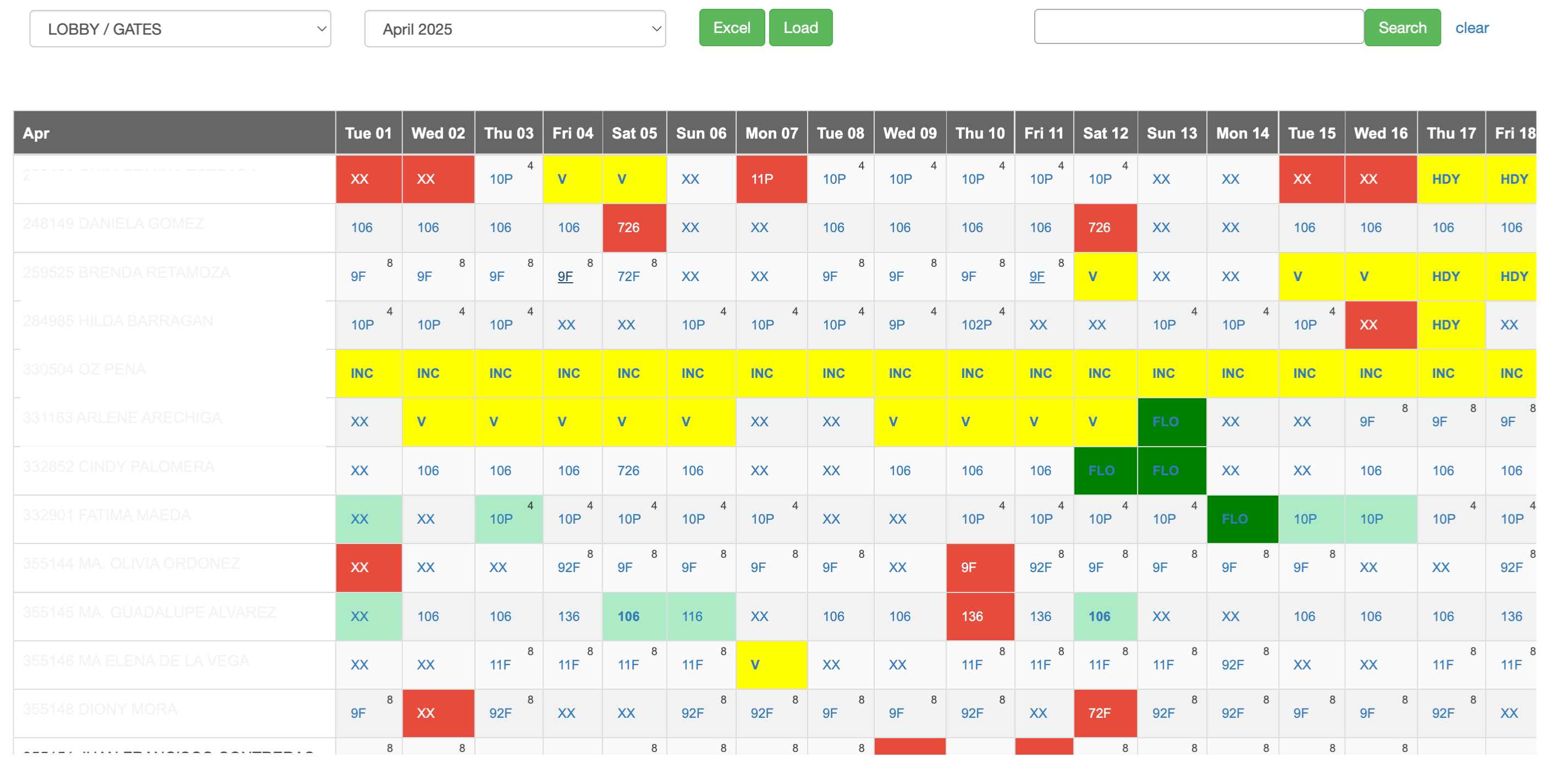The width and height of the screenshot is (1568, 769).
Task: Select the yellow HDY cell on Thu 17, first row
Action: [1445, 179]
